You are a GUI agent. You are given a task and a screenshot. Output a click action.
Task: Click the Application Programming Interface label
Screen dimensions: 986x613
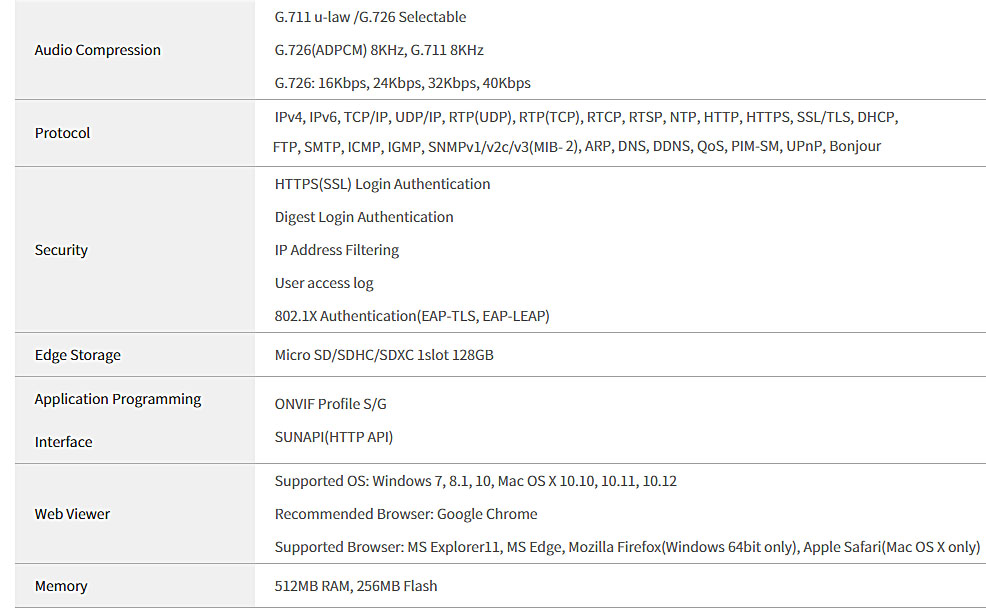[x=118, y=421]
